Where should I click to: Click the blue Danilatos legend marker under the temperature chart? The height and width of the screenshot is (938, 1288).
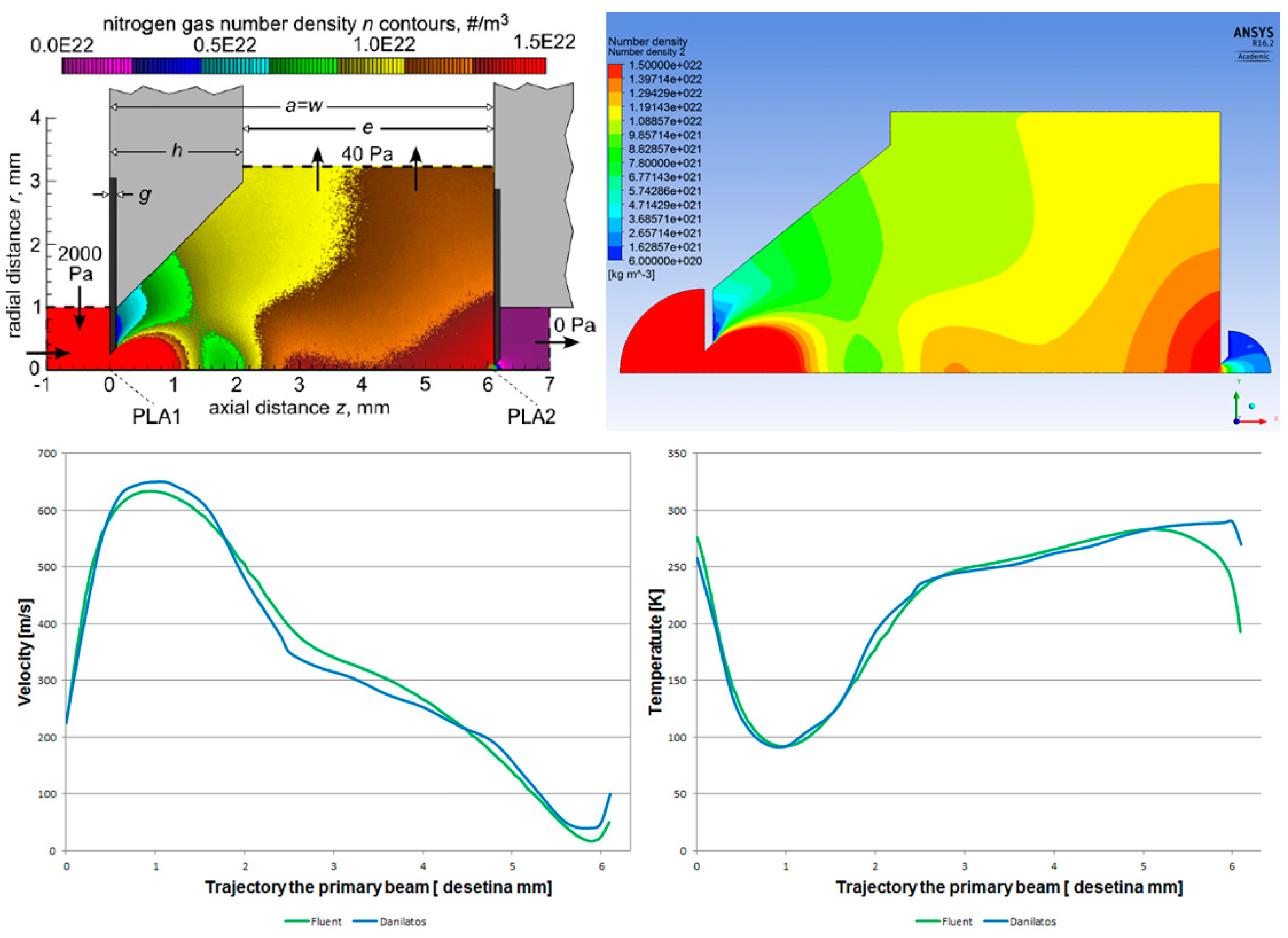[x=996, y=921]
